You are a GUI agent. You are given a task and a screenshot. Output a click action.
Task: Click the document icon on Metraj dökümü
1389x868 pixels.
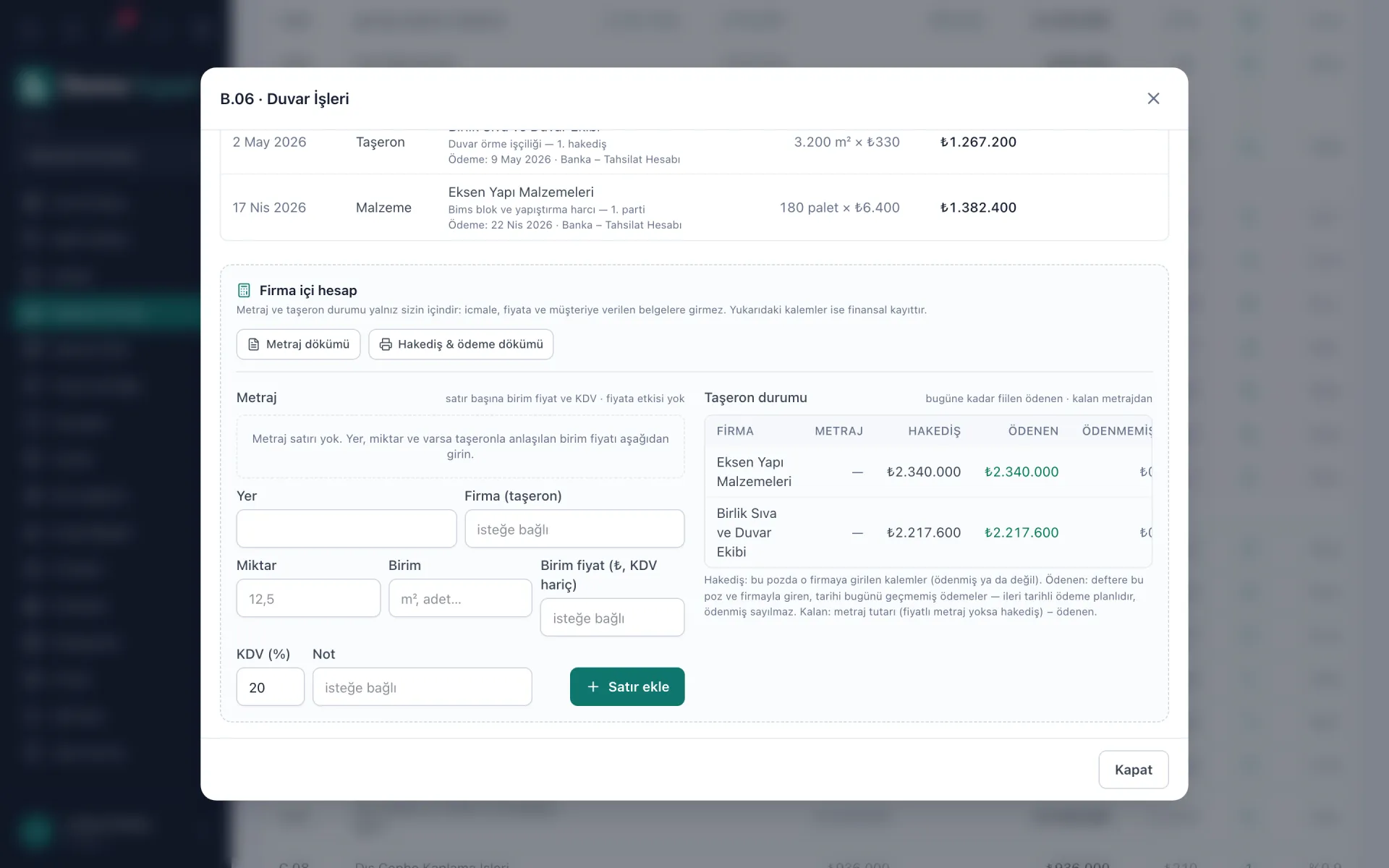click(x=253, y=344)
